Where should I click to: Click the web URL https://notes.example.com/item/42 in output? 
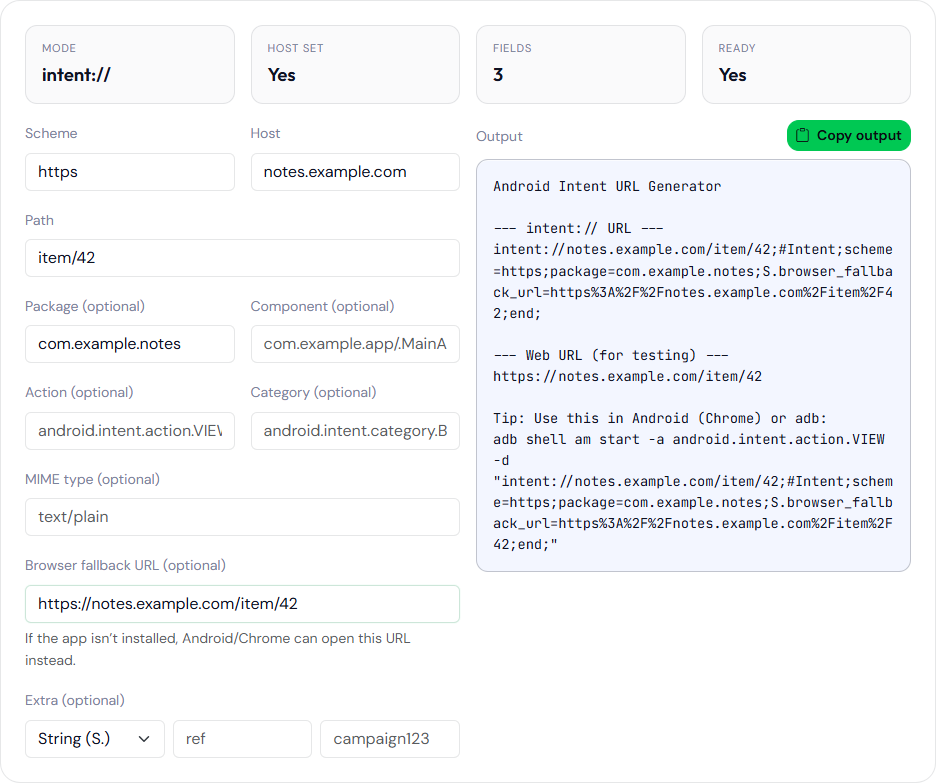pyautogui.click(x=627, y=377)
